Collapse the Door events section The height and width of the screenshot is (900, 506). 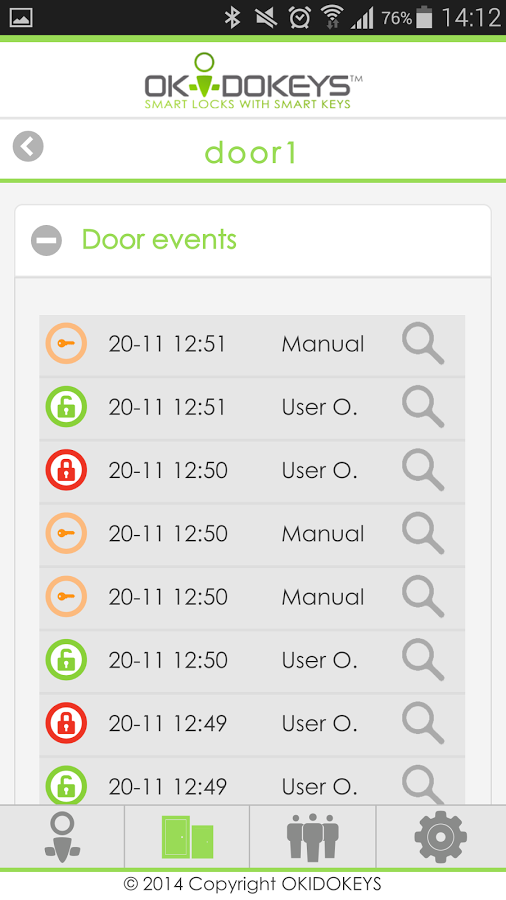coord(46,240)
